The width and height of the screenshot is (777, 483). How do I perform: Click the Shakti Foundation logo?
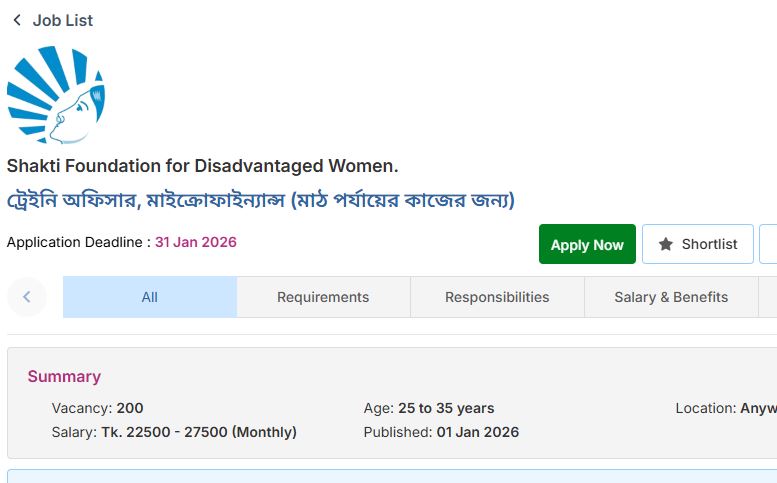(x=56, y=95)
